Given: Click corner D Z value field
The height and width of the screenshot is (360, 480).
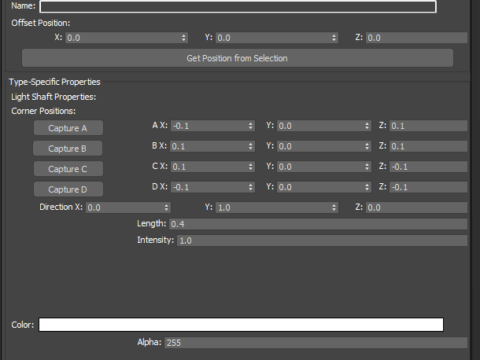Looking at the screenshot, I should click(428, 187).
